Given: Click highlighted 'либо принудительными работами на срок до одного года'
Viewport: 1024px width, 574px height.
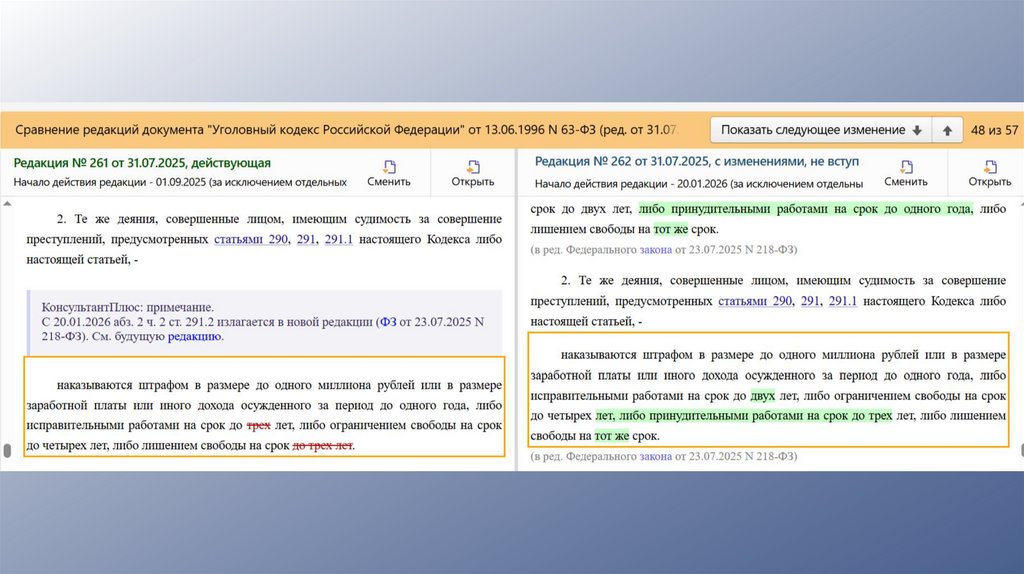Looking at the screenshot, I should tap(805, 209).
